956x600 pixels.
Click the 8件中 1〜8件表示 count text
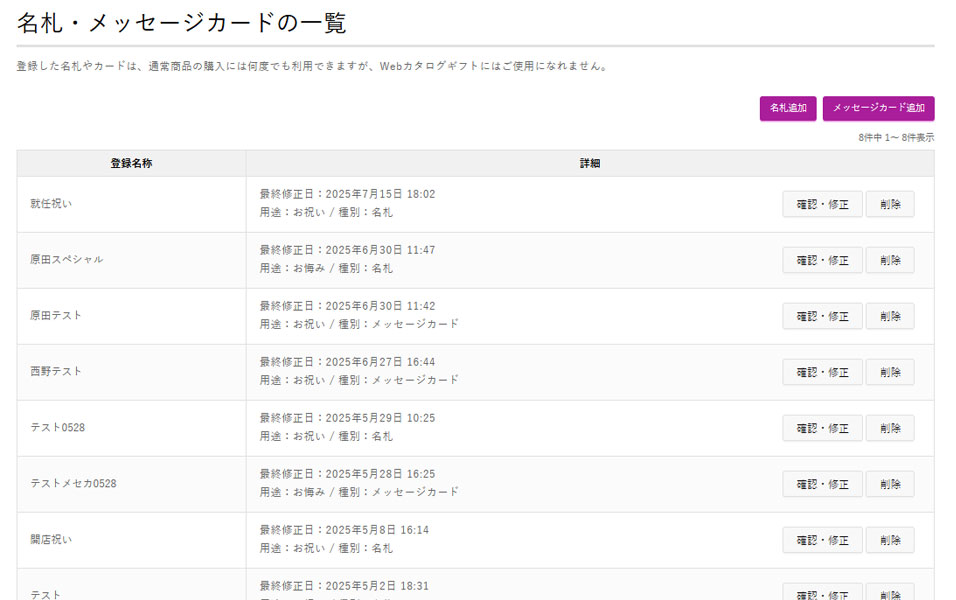click(x=895, y=138)
